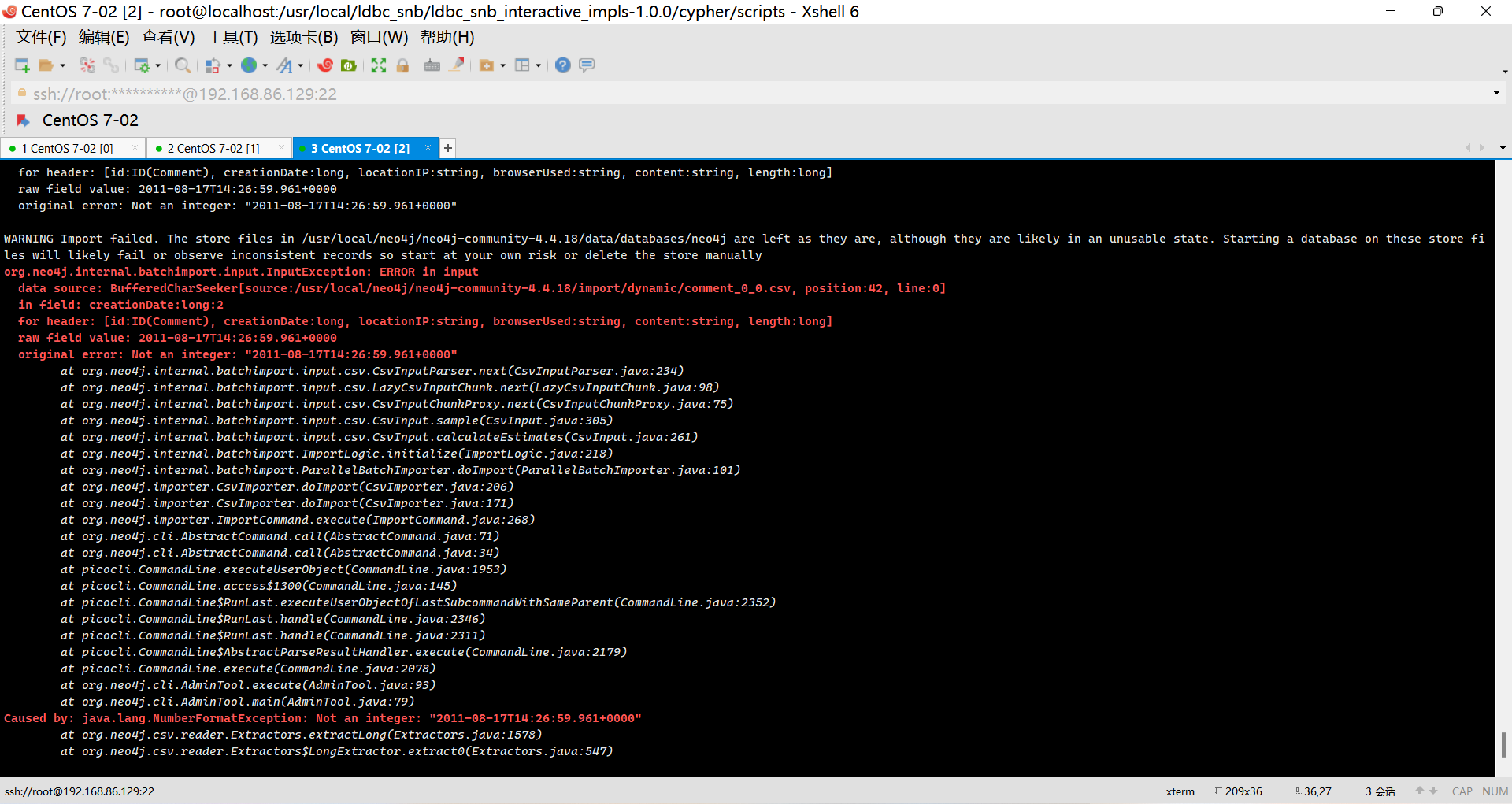1512x804 pixels.
Task: Switch to tab 2 CentOS 7-02 [1]
Action: [213, 148]
